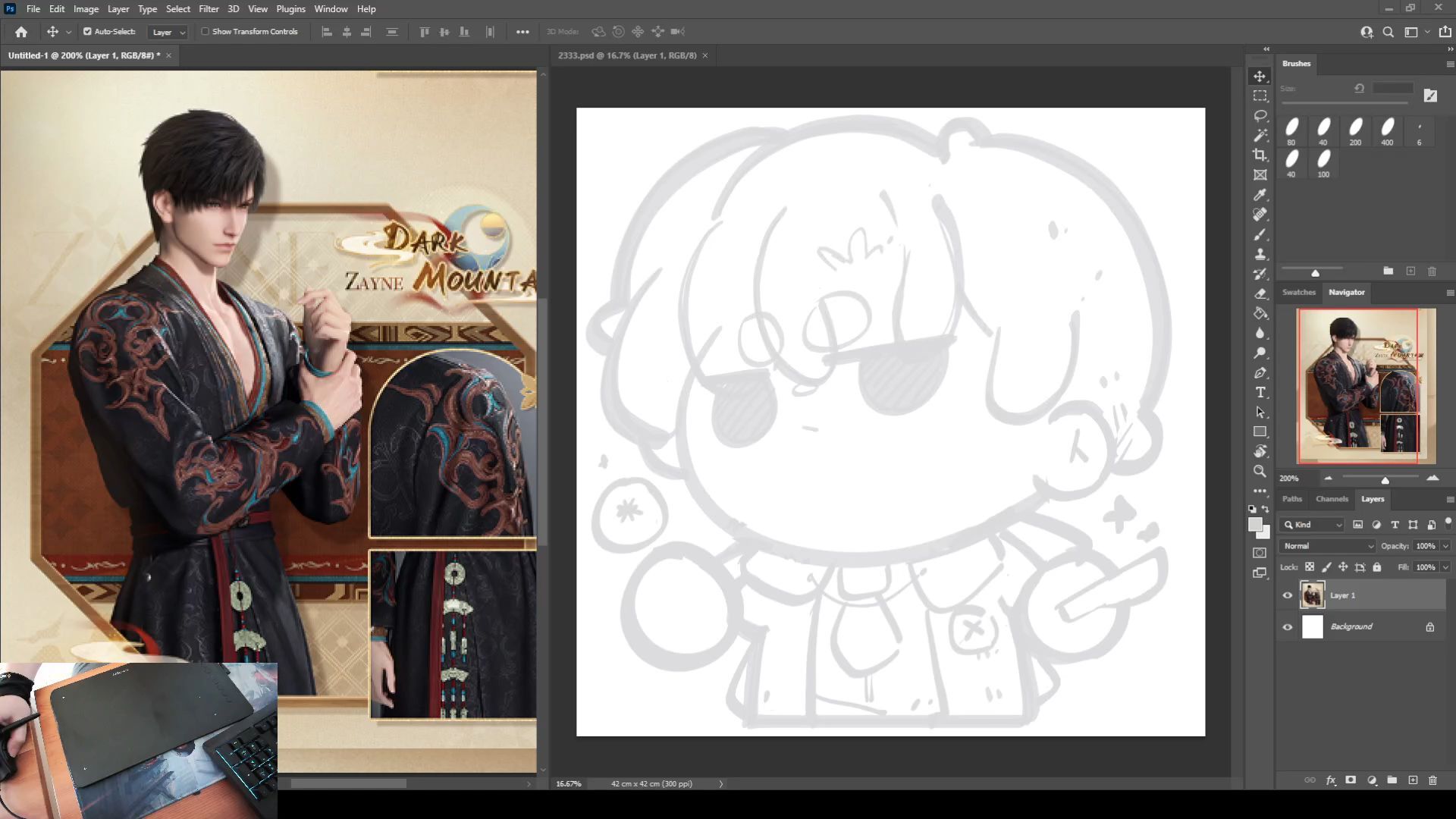The height and width of the screenshot is (819, 1456).
Task: Select the Path Selection tool
Action: [x=1260, y=412]
